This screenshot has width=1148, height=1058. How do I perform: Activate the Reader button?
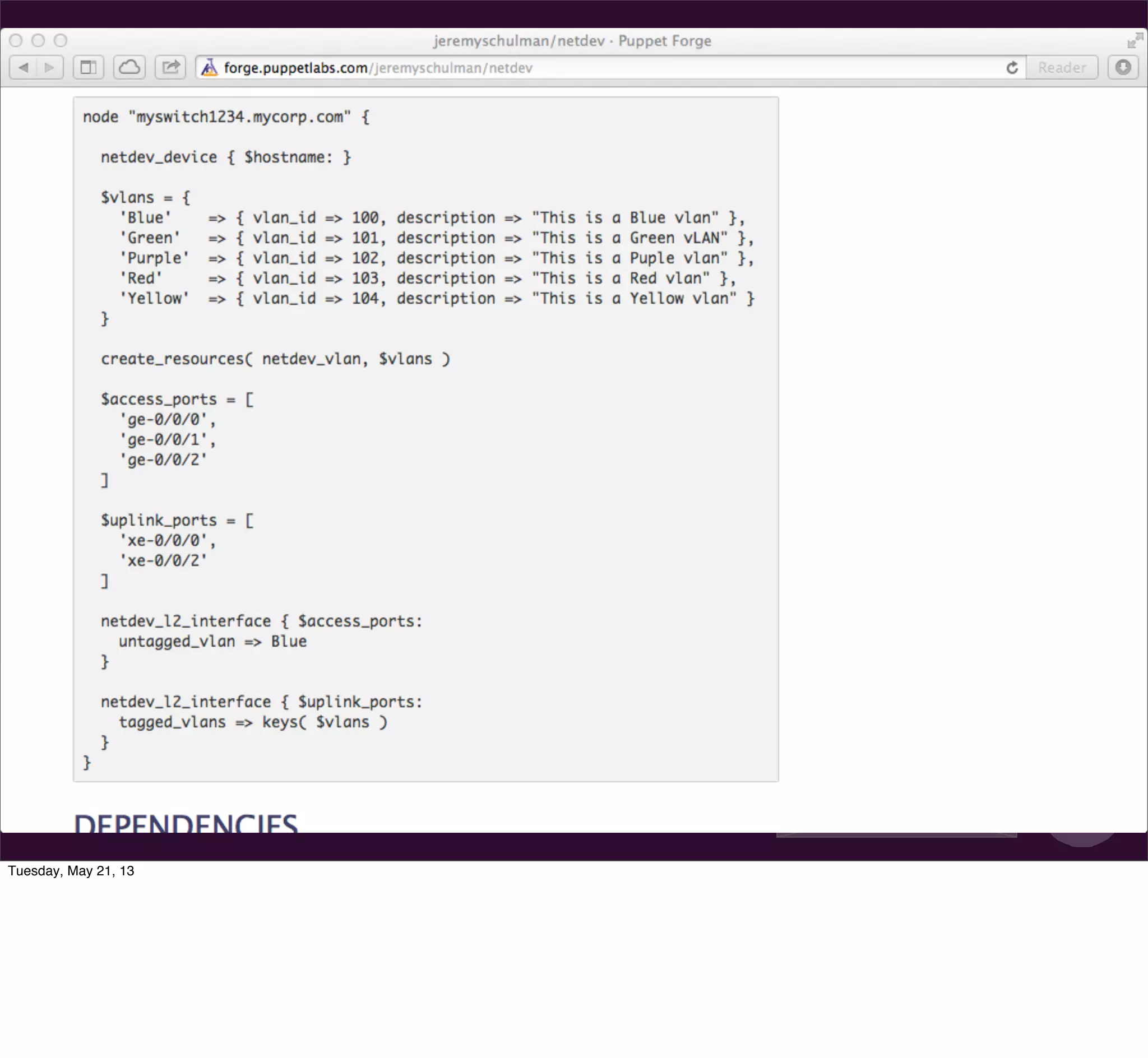click(1062, 68)
